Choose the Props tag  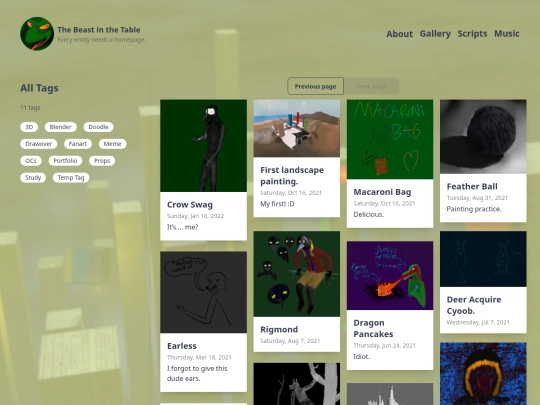[102, 161]
